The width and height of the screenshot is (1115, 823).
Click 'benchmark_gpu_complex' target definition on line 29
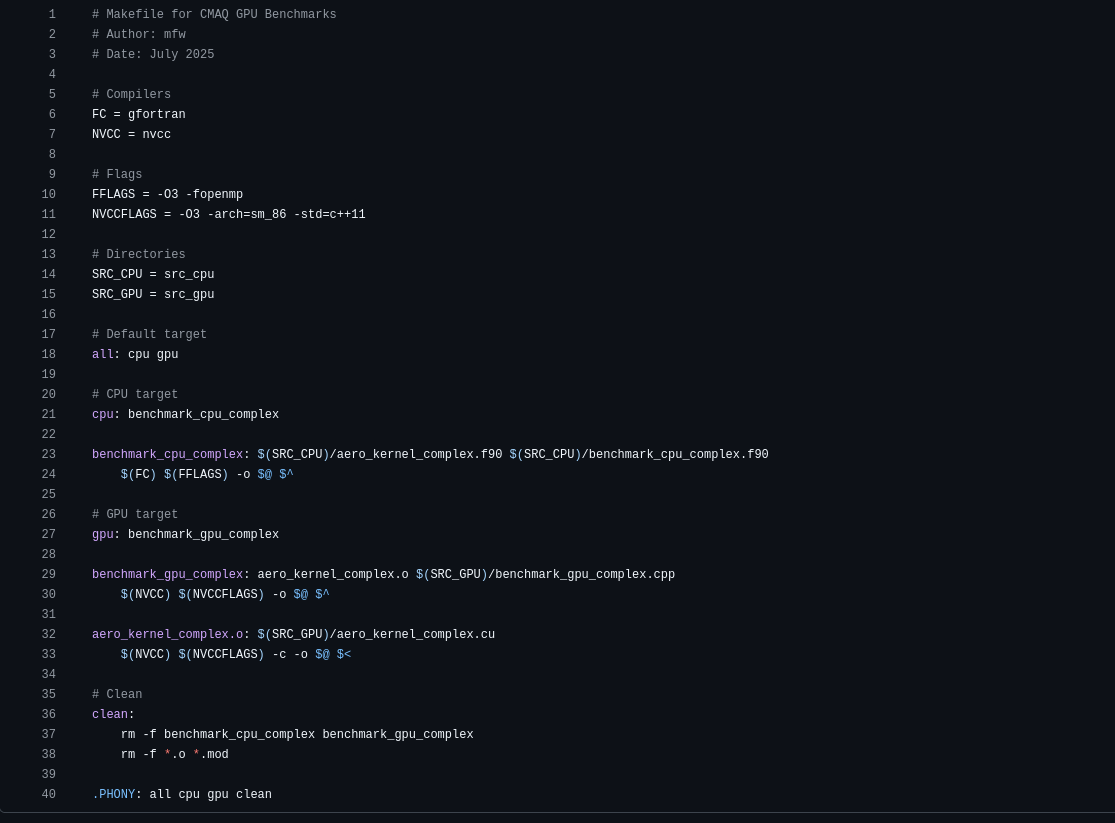point(167,575)
